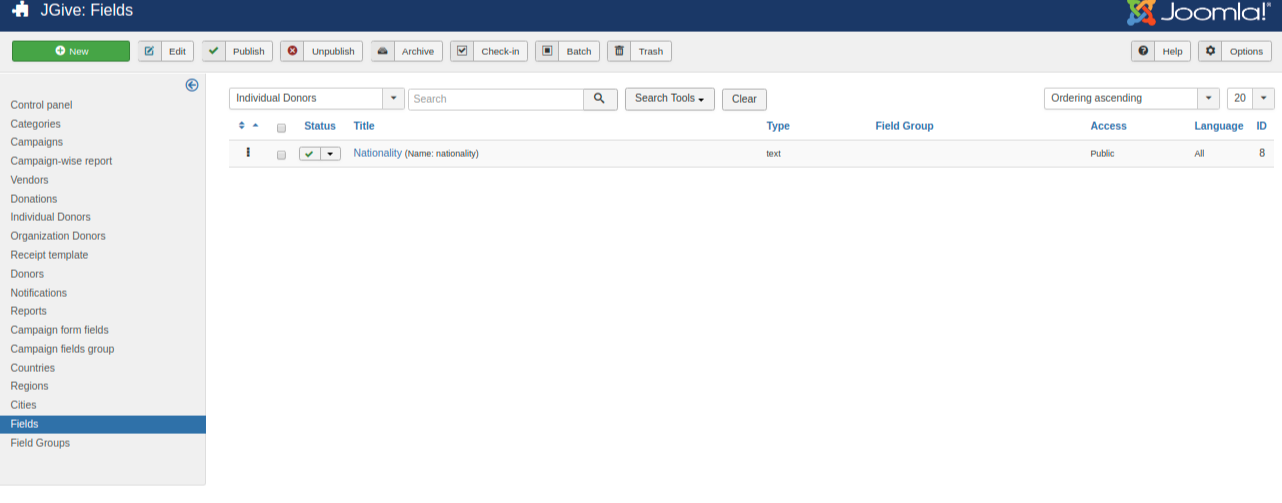Tick the select-all checkbox in header
The width and height of the screenshot is (1282, 503).
click(x=281, y=127)
